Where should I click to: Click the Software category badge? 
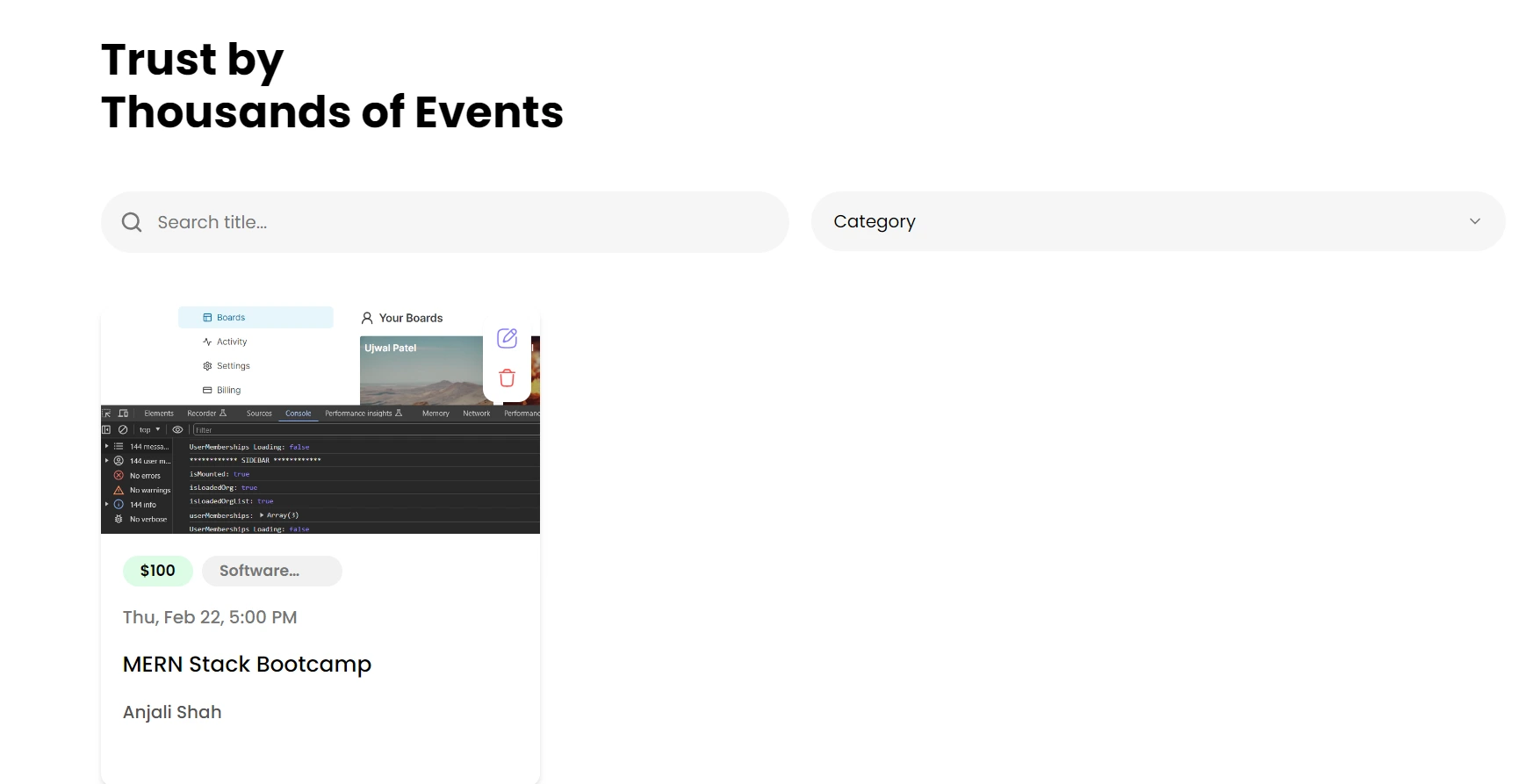click(271, 571)
